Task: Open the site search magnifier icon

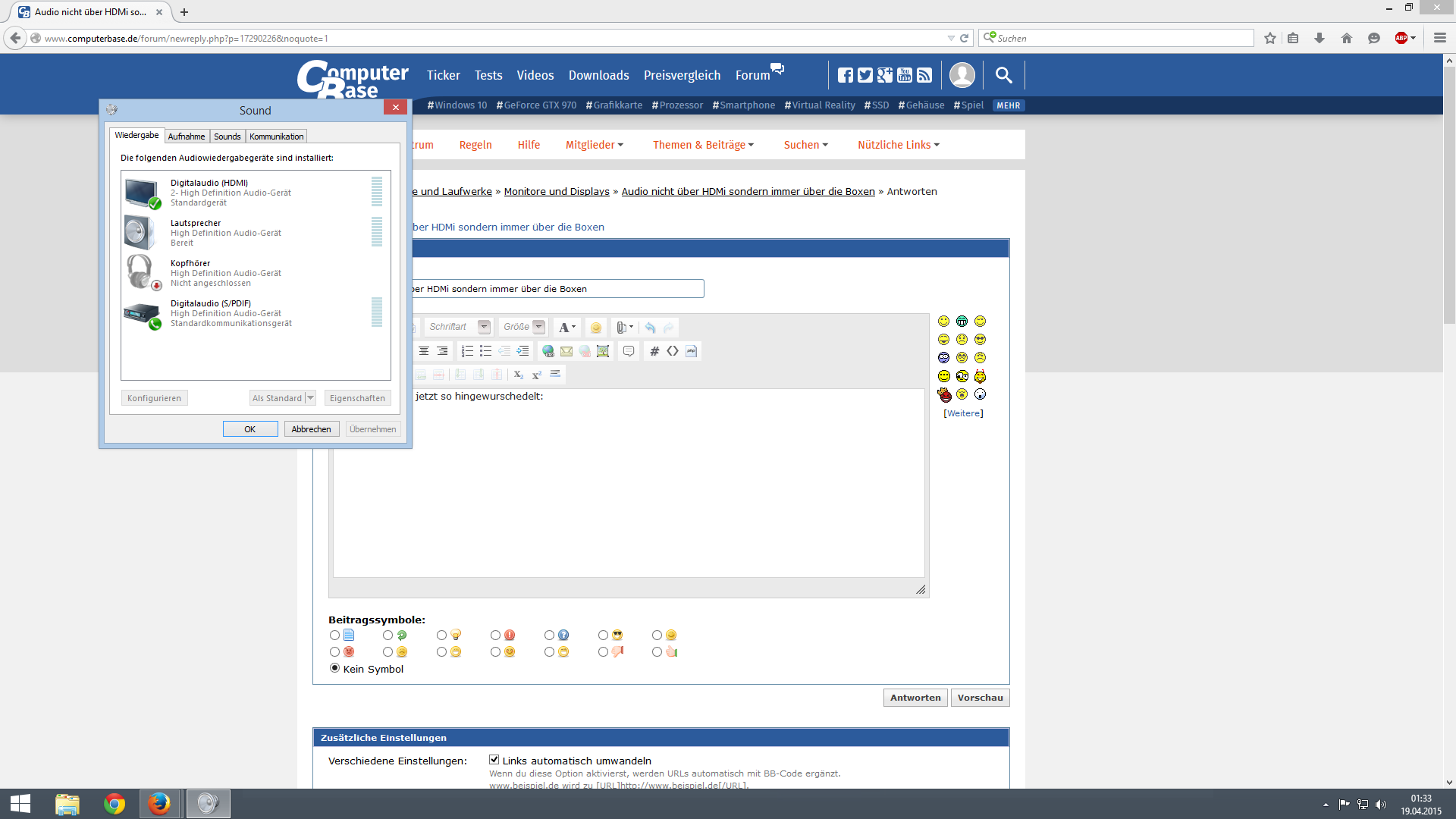Action: (x=1003, y=75)
